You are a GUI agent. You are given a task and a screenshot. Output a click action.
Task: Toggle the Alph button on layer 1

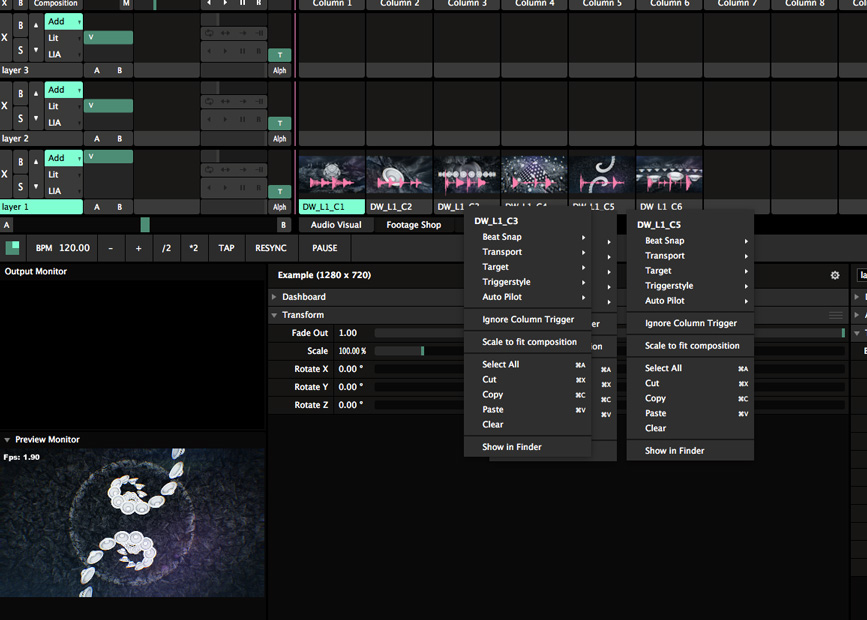[280, 207]
